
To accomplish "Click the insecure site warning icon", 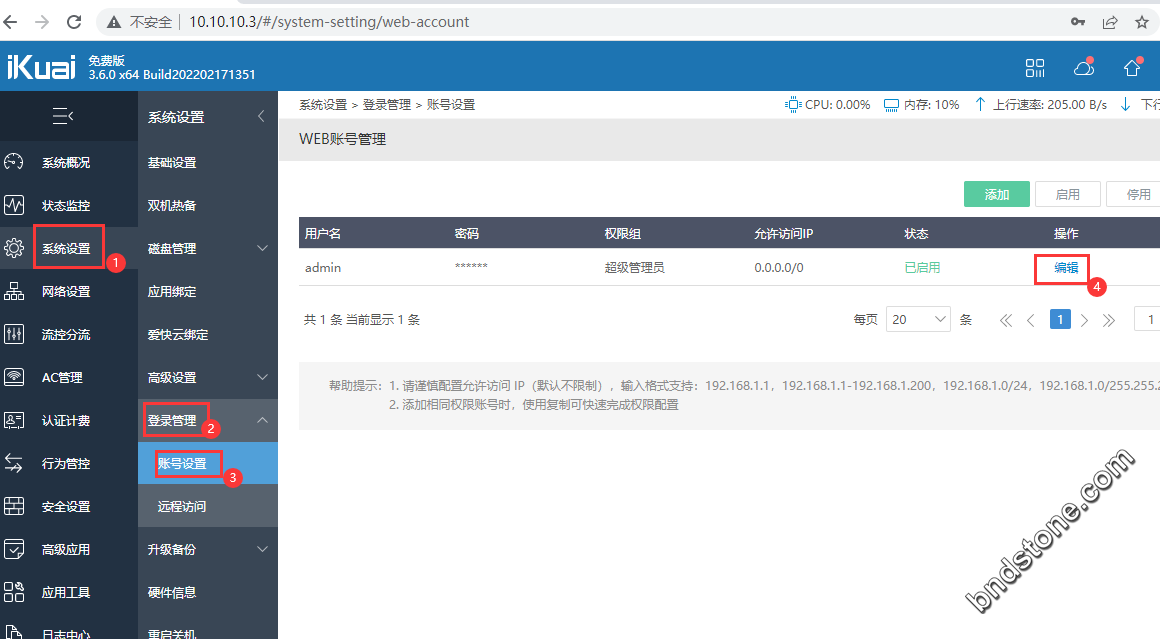I will coord(113,22).
